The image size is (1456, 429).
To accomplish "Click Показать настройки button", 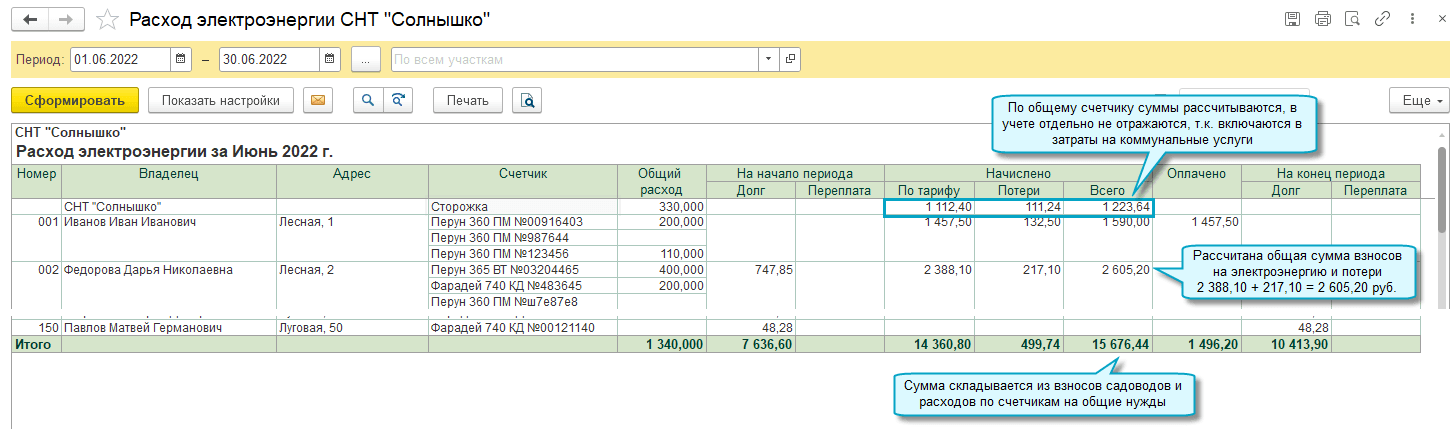I will (221, 100).
